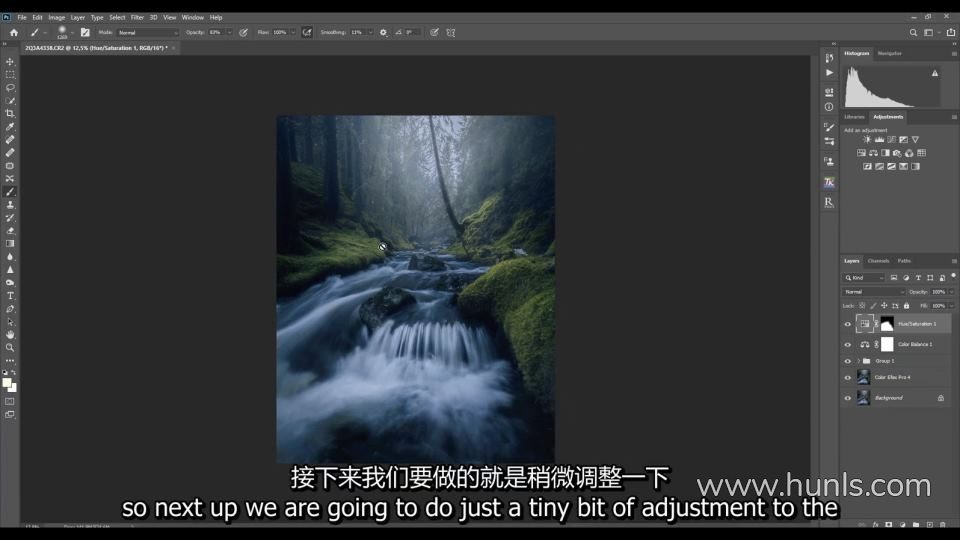Screen dimensions: 960x540
Task: Open the Properties info icon in the dock
Action: (x=829, y=107)
